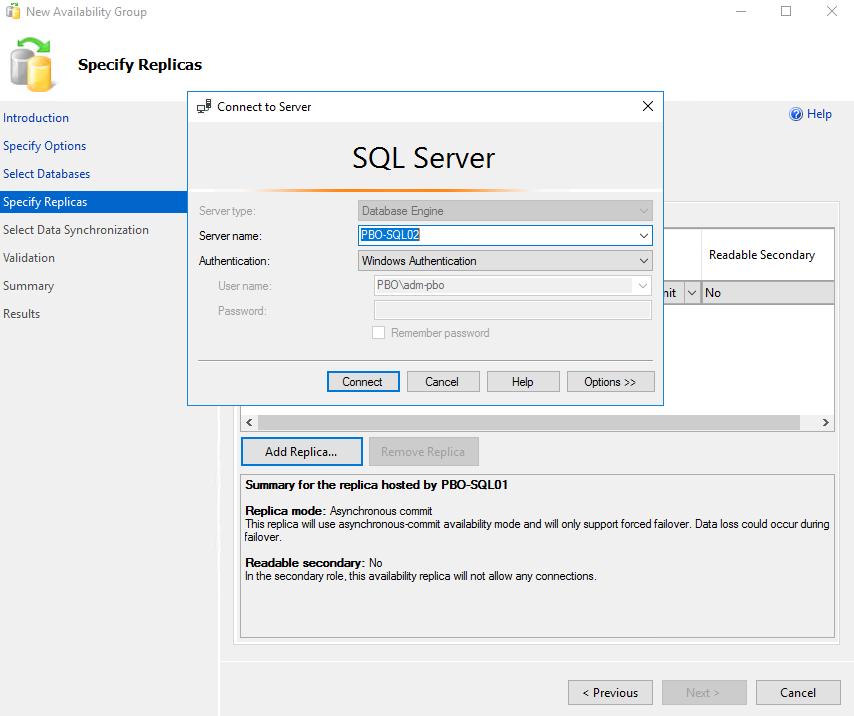Select the Validation step
This screenshot has height=716, width=854.
[x=29, y=258]
